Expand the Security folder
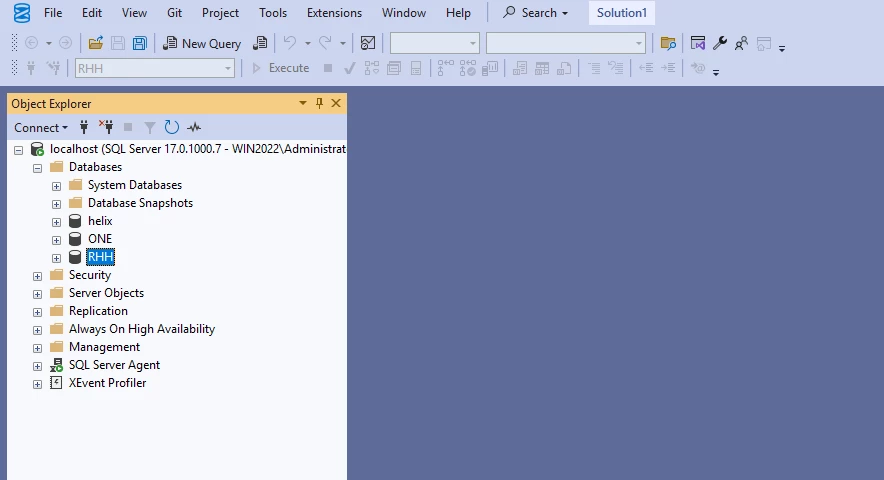 [37, 276]
